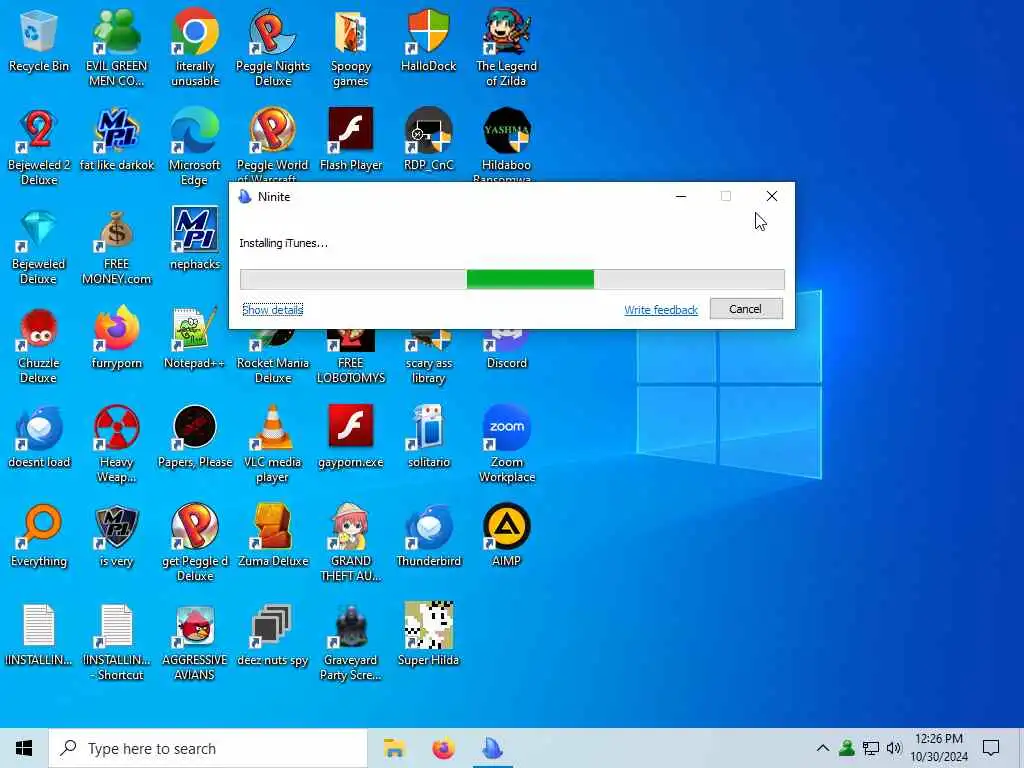Open the network tray icon

pyautogui.click(x=871, y=748)
